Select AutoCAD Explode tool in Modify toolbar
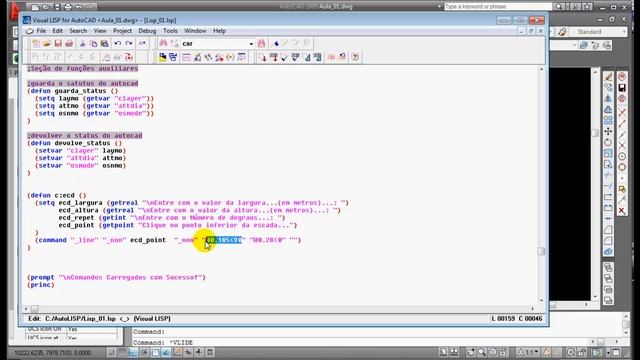 [x=608, y=252]
